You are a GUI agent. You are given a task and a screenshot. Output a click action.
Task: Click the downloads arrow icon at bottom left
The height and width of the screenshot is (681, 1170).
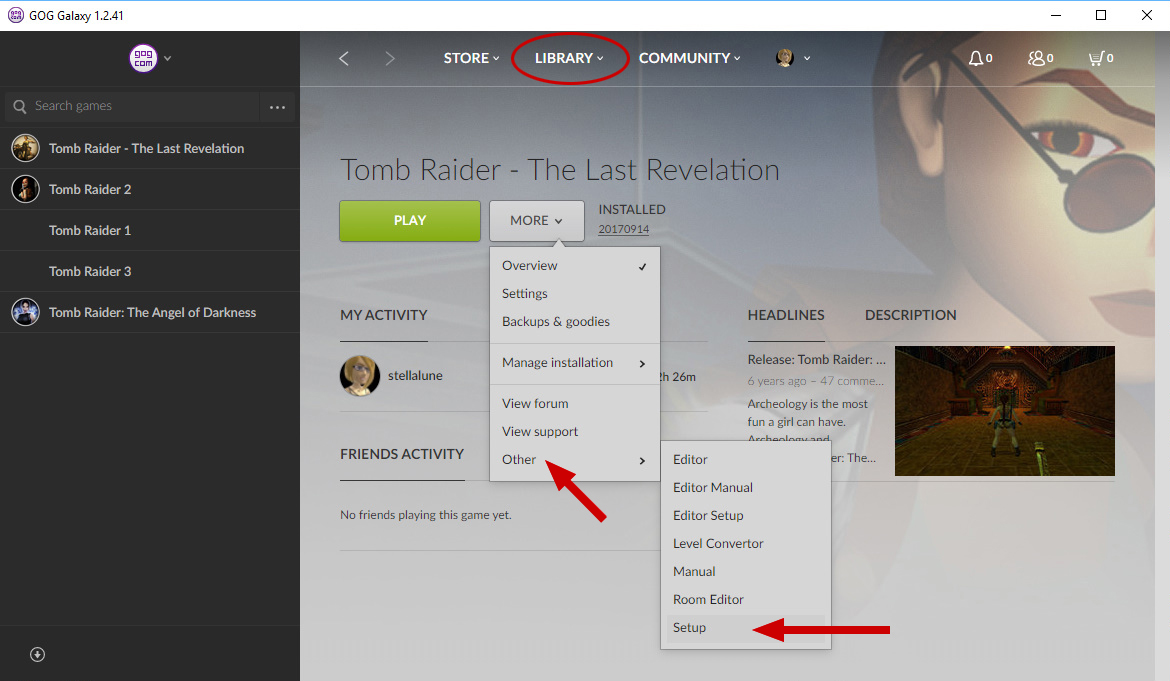pyautogui.click(x=37, y=654)
